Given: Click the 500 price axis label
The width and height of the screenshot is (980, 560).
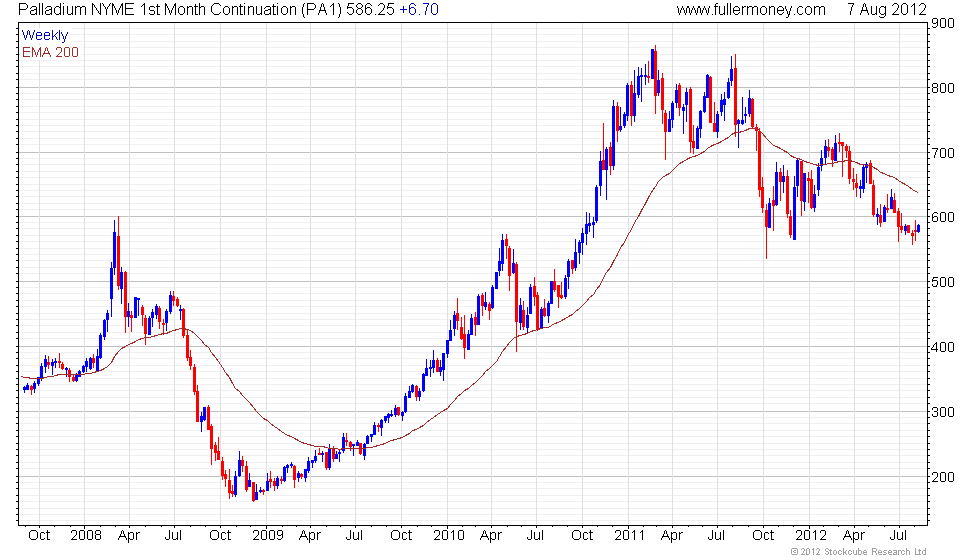Looking at the screenshot, I should (x=942, y=282).
